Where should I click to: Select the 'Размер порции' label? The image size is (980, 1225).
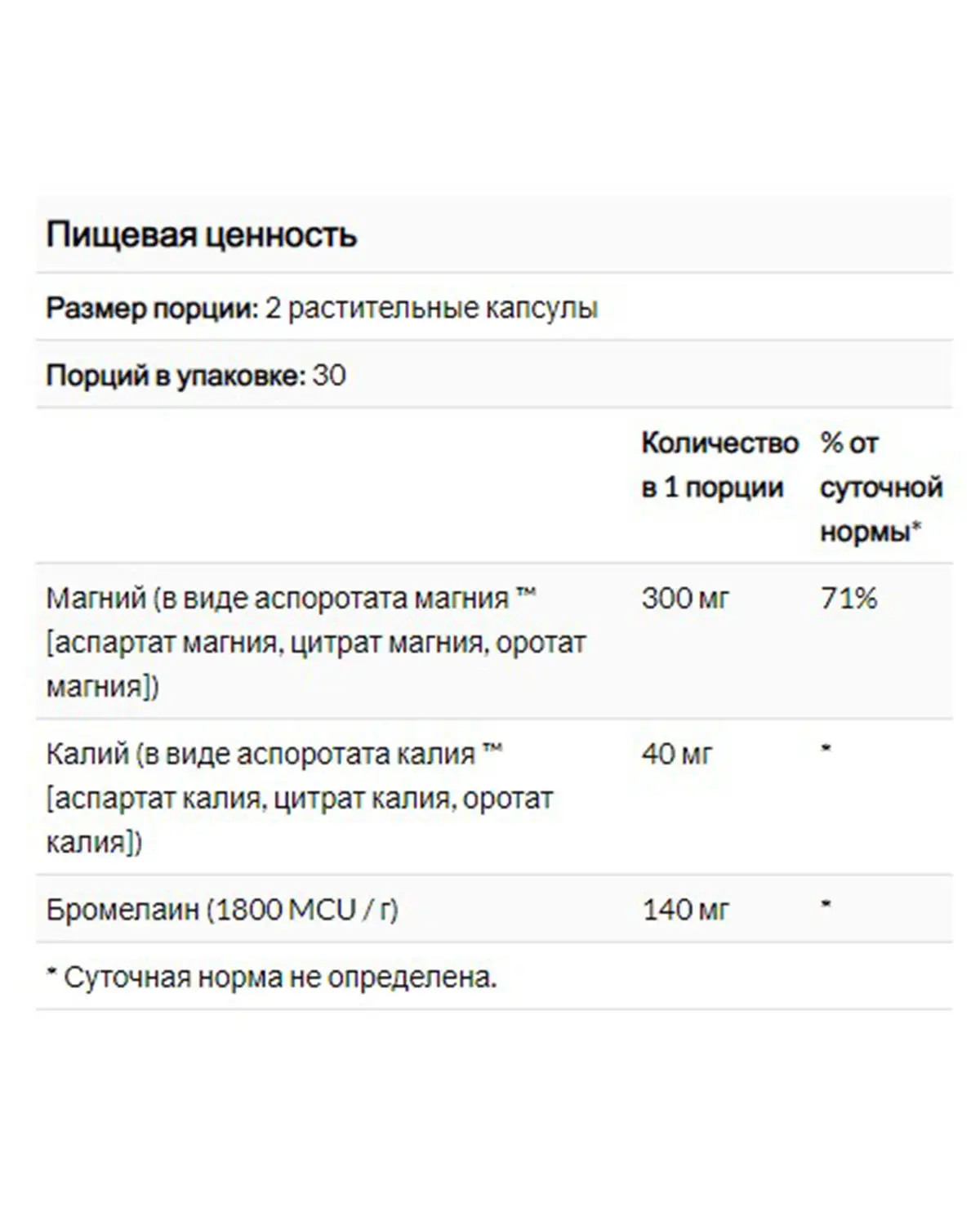click(x=152, y=309)
